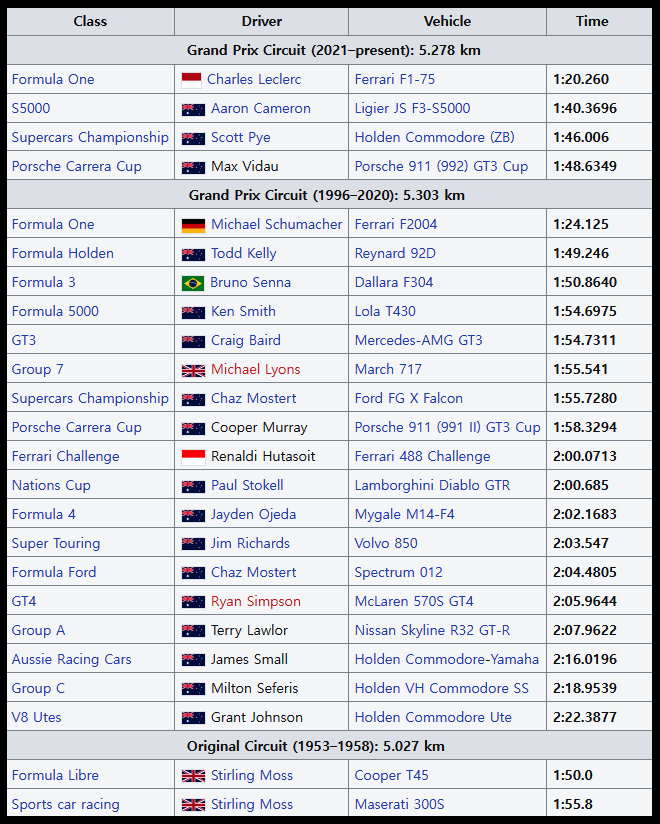Click UK flag in Sports car racing row
This screenshot has width=660, height=824.
click(193, 805)
